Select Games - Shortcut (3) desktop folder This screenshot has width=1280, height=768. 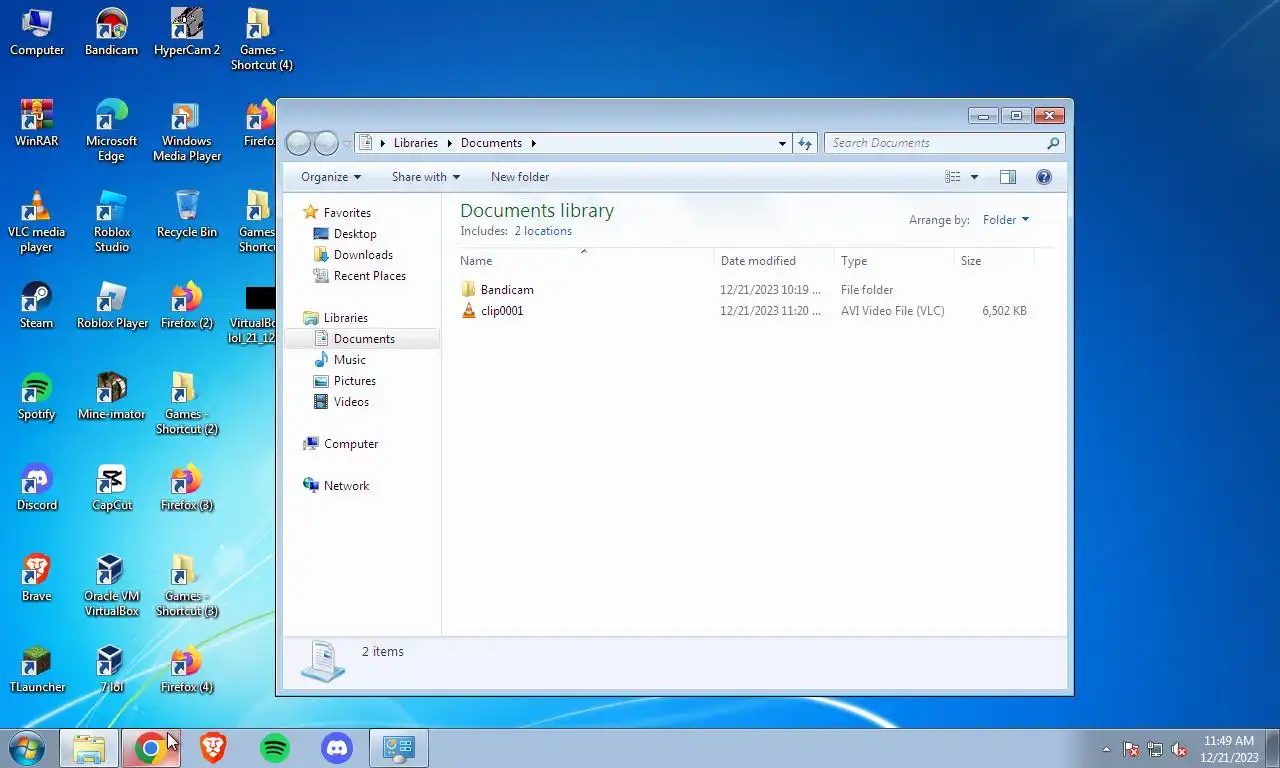coord(187,585)
